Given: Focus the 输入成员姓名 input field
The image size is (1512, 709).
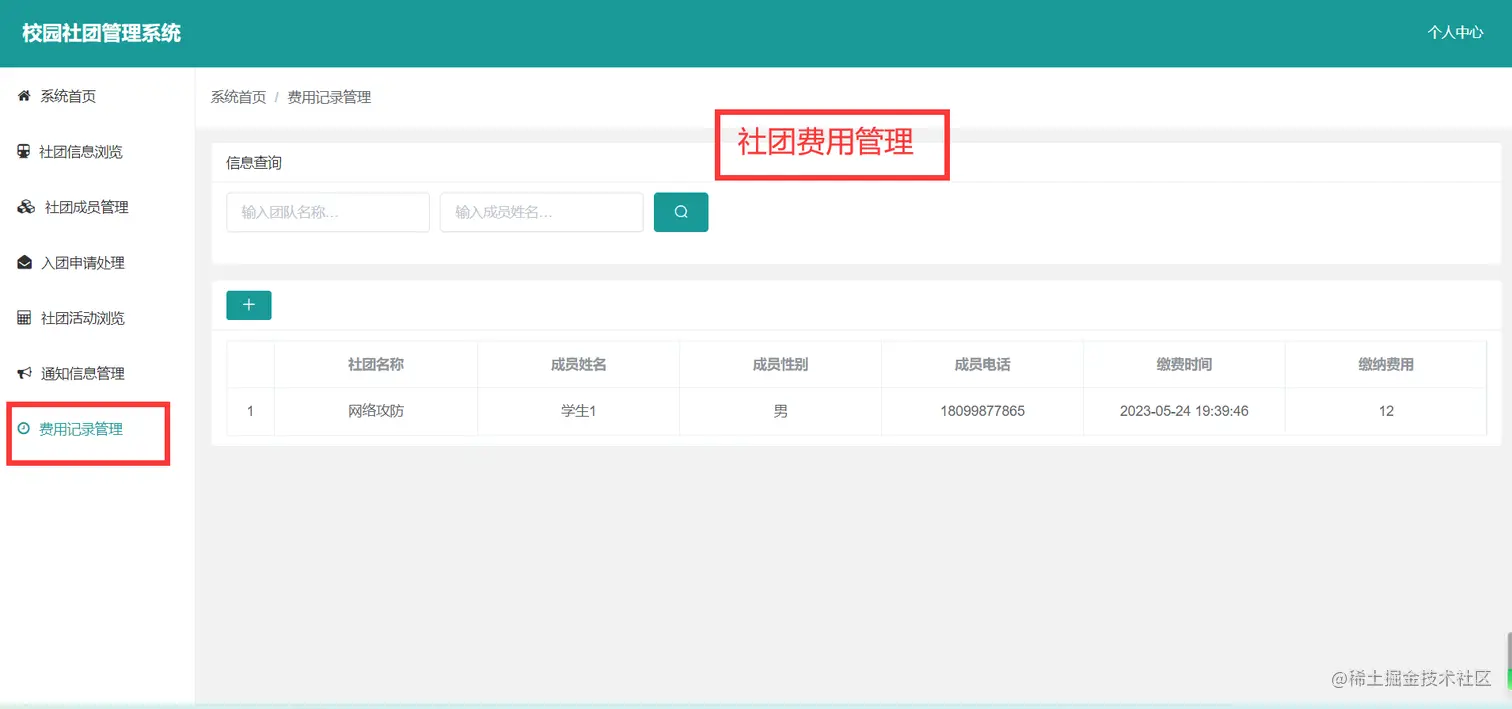Looking at the screenshot, I should (541, 212).
